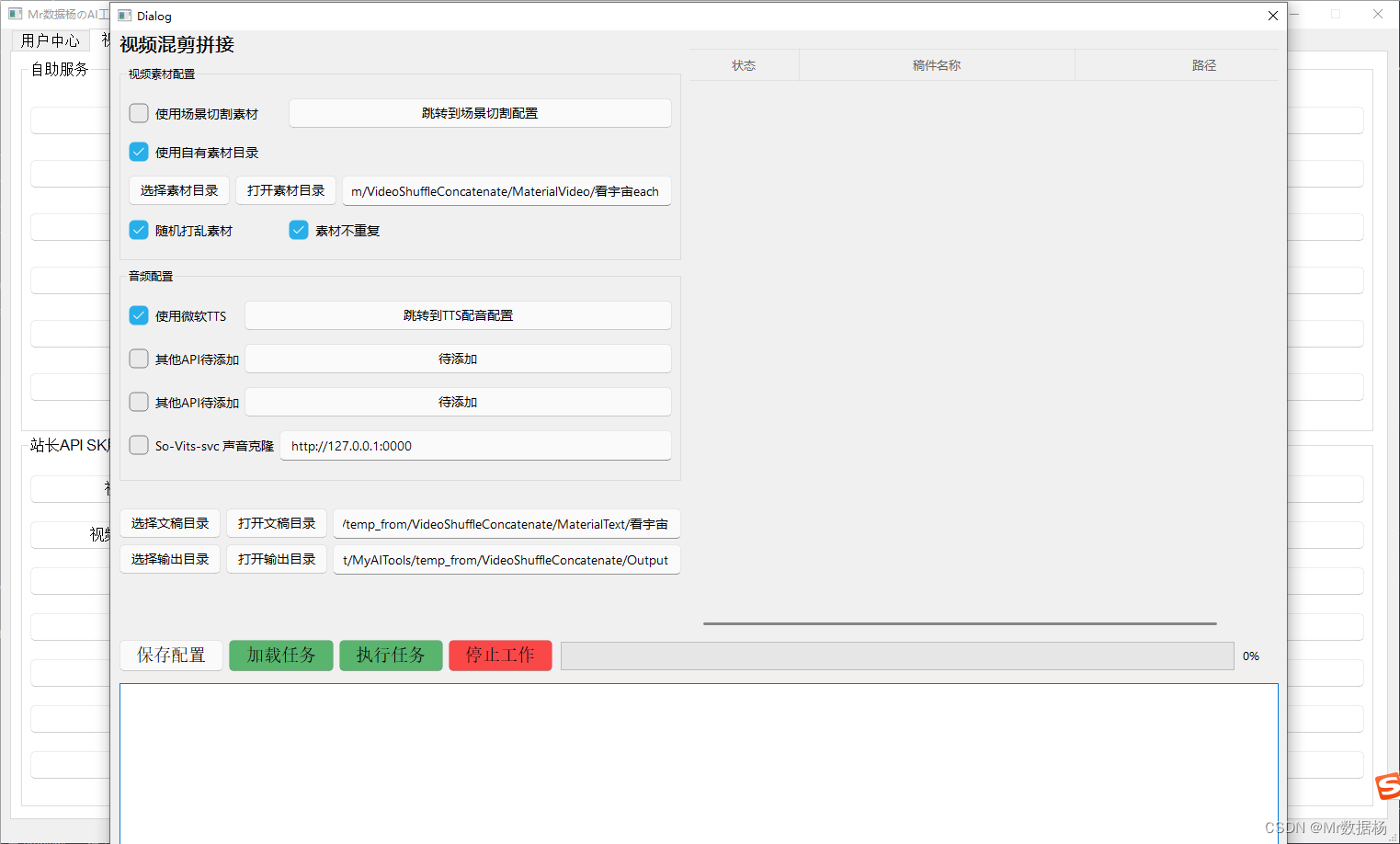Click Sogou input method icon
The height and width of the screenshot is (844, 1400).
coord(1387,786)
